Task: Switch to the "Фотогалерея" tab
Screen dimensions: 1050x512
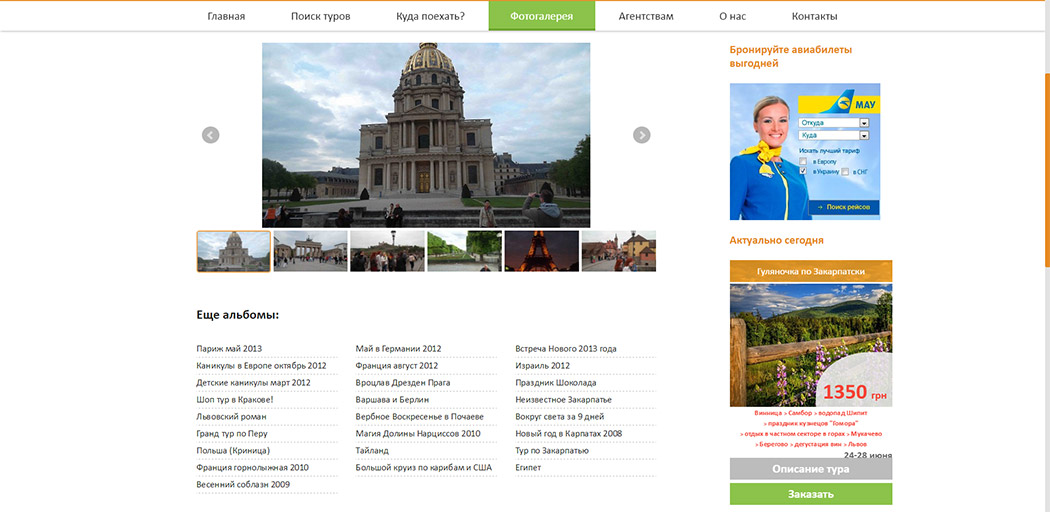Action: pos(541,16)
